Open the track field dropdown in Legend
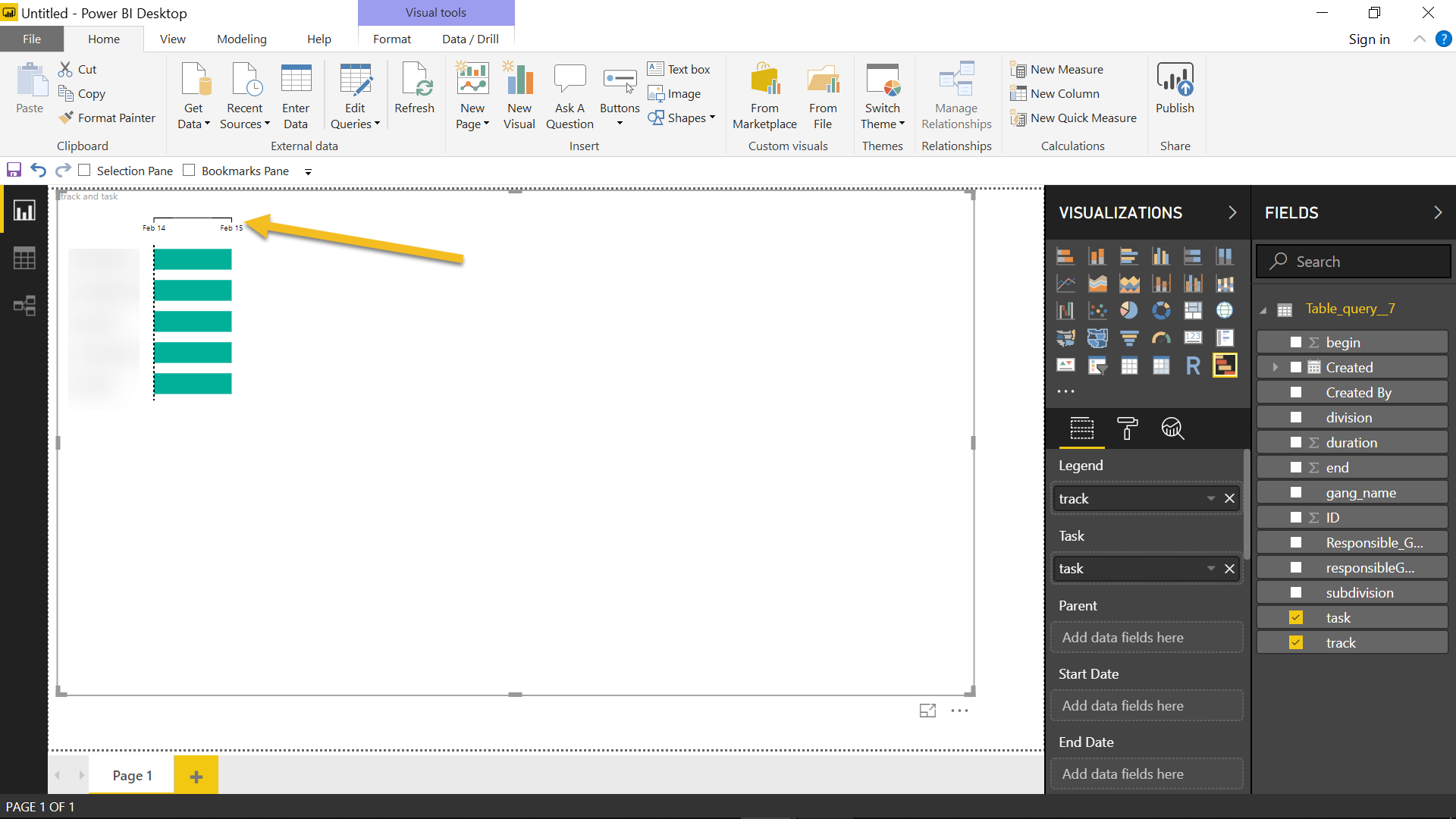The height and width of the screenshot is (819, 1456). click(x=1211, y=499)
